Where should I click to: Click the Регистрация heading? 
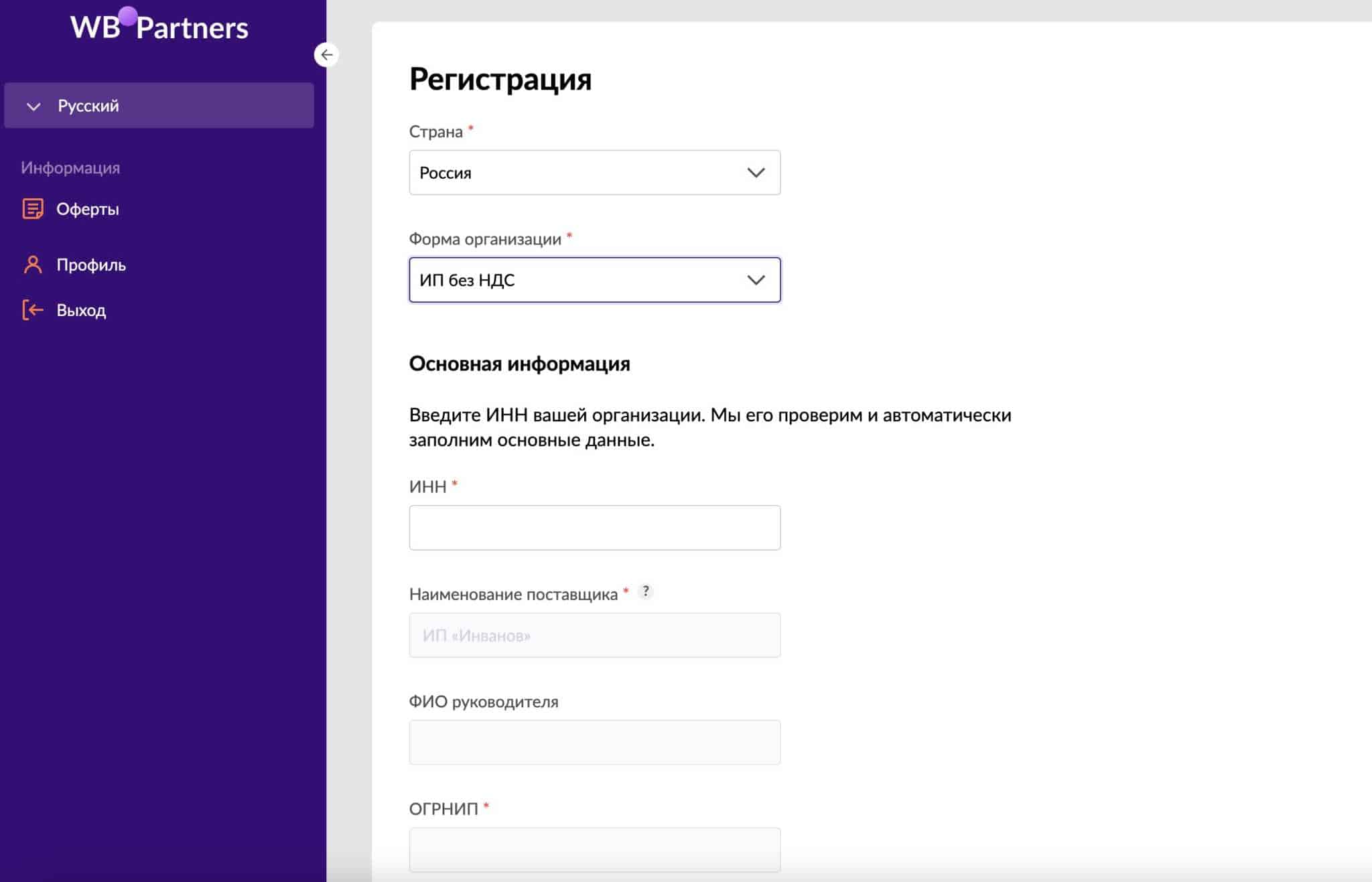[500, 80]
